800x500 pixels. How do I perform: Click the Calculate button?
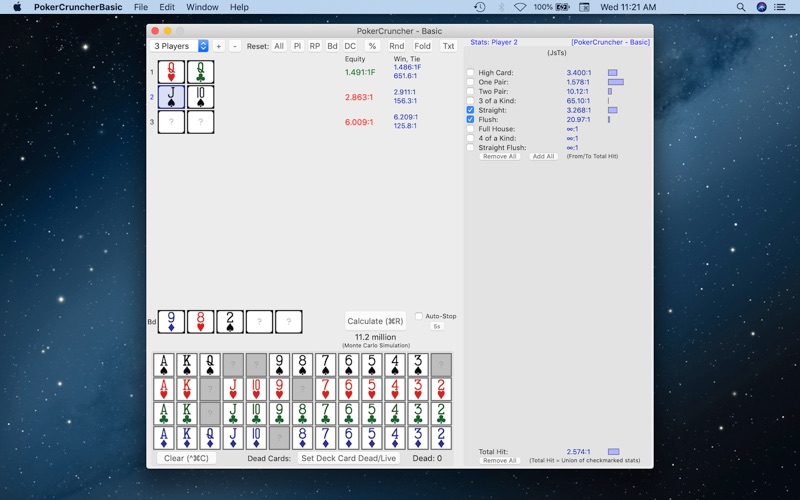click(x=375, y=321)
